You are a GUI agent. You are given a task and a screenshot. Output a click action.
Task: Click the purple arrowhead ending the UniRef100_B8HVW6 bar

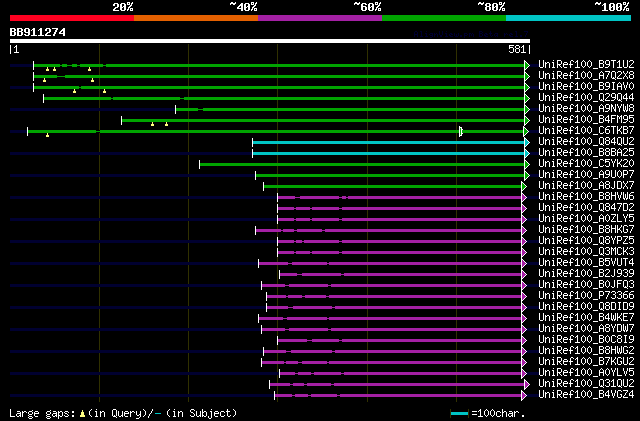524,198
